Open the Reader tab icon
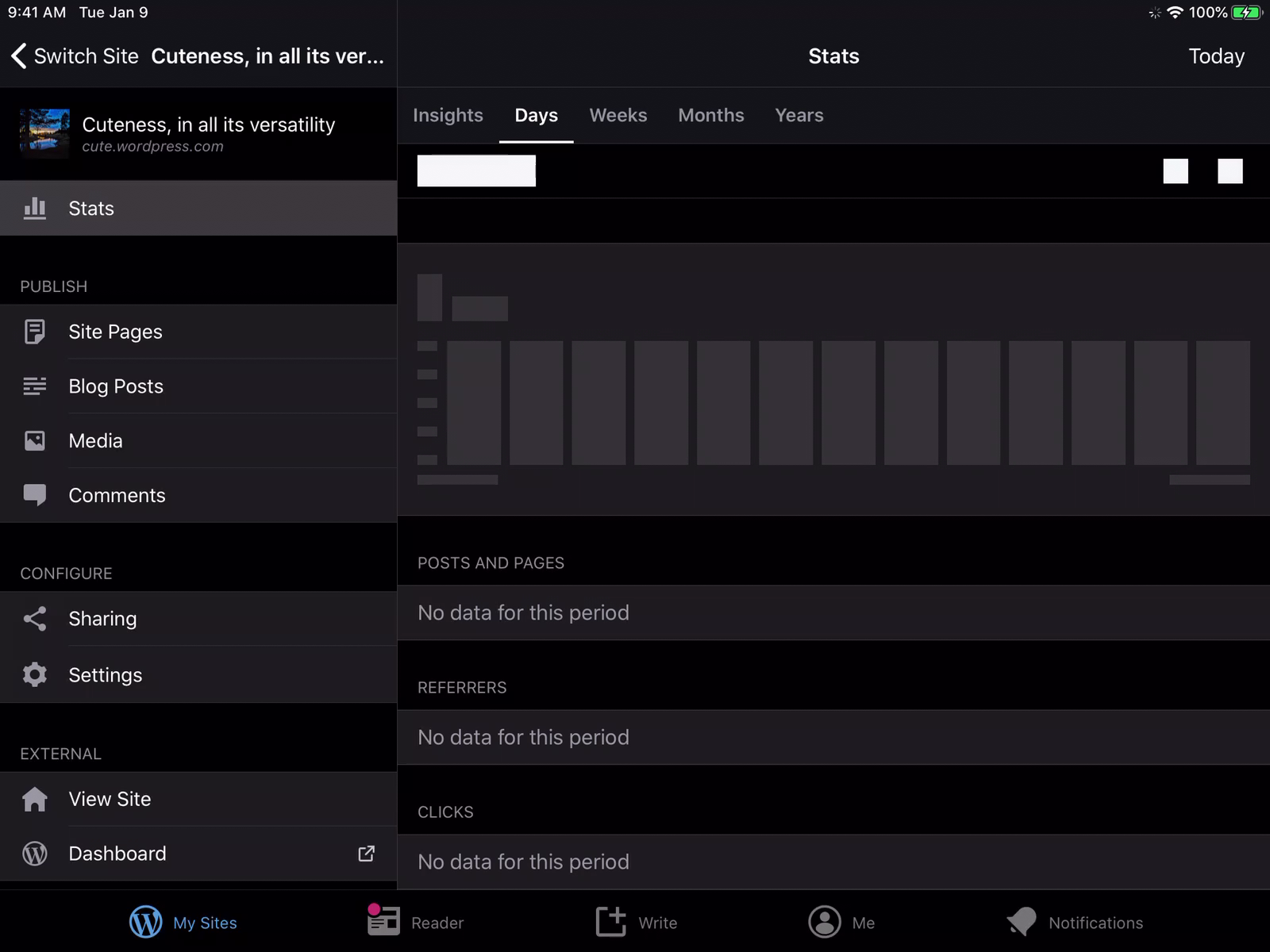The width and height of the screenshot is (1270, 952). click(x=383, y=922)
